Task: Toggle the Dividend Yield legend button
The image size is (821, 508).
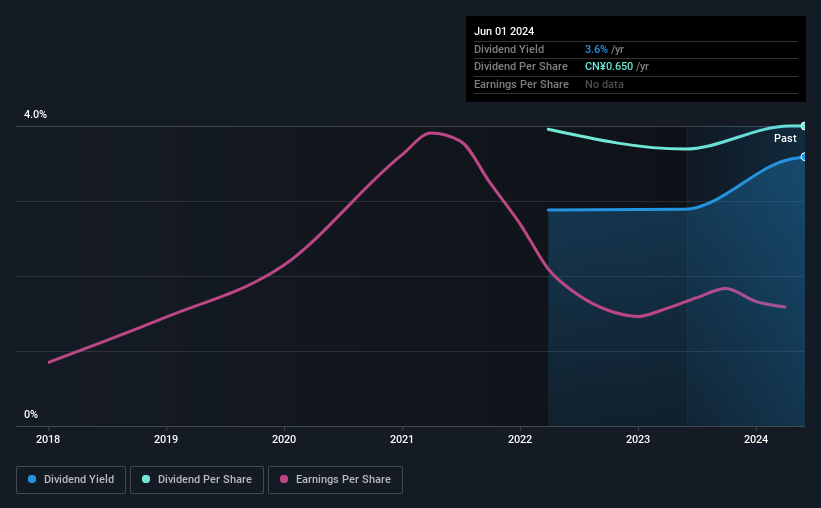Action: (71, 480)
